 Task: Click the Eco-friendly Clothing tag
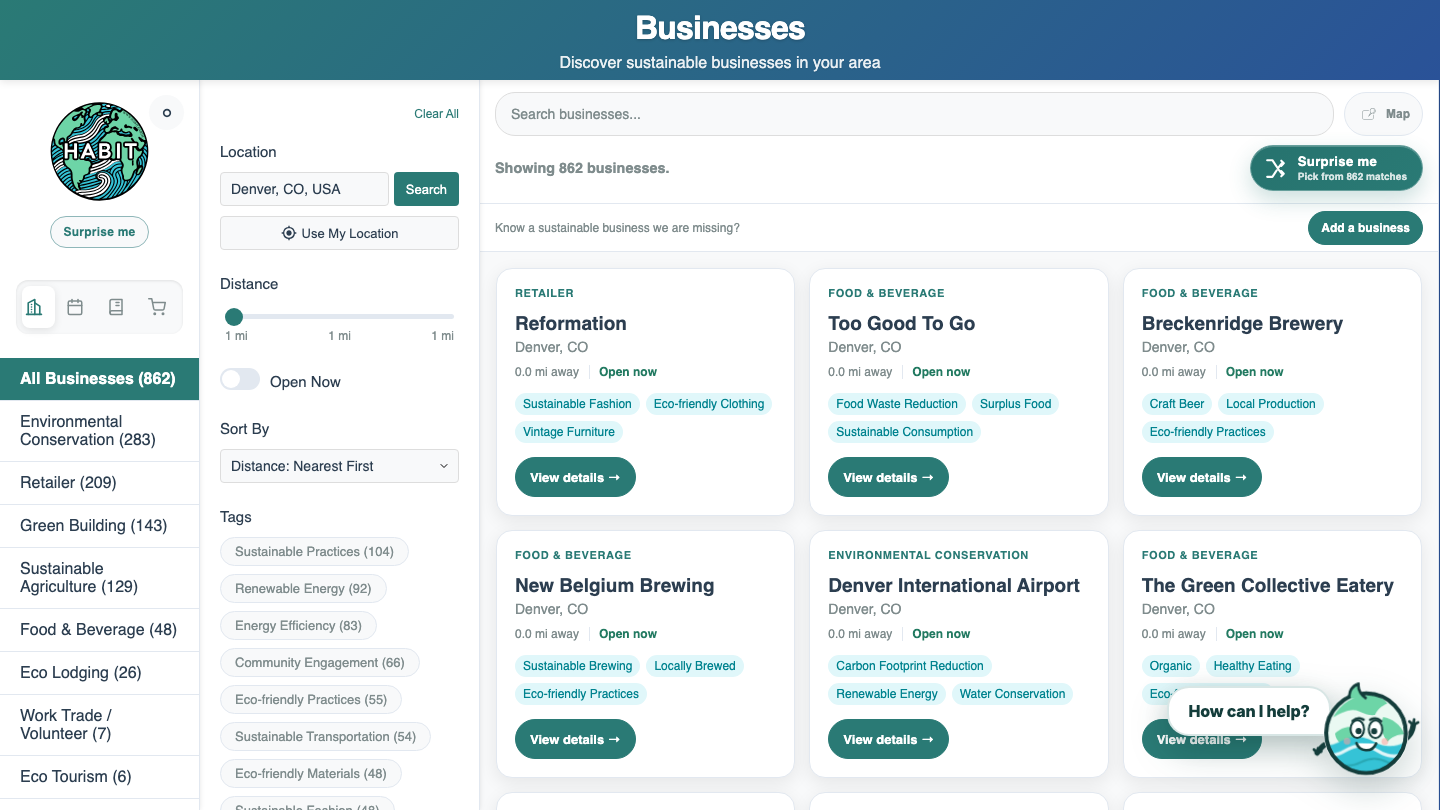(x=709, y=404)
